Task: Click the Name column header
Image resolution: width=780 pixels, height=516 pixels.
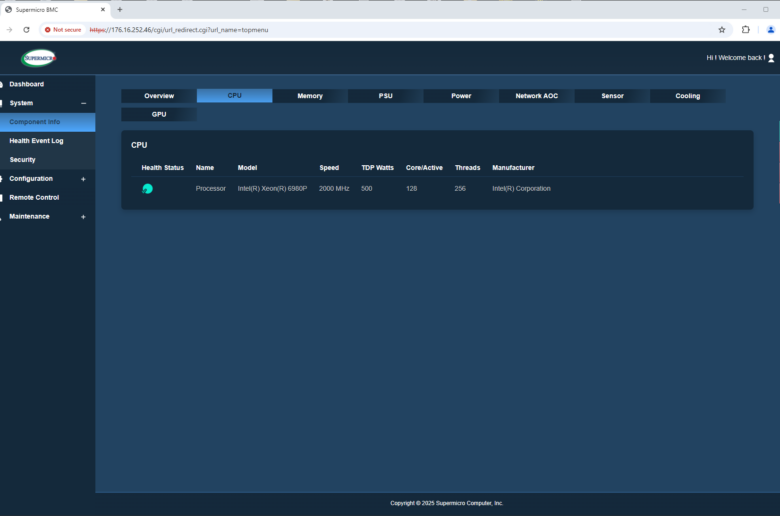Action: coord(204,168)
